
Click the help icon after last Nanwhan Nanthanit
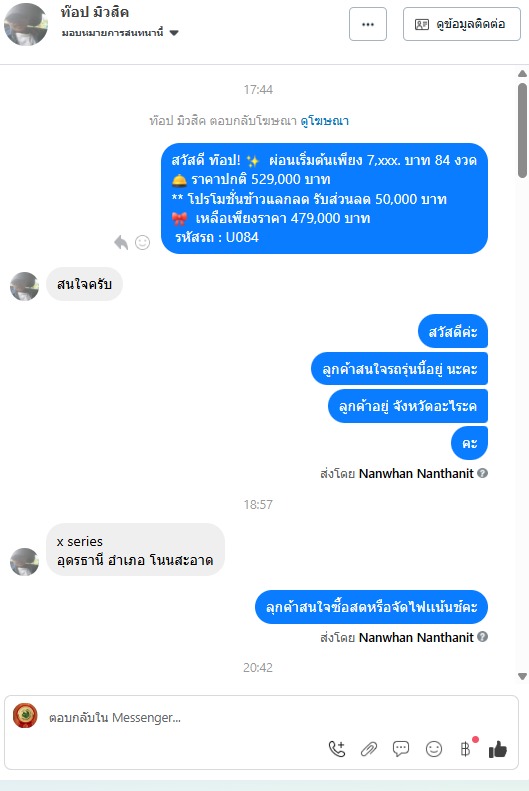click(x=483, y=637)
